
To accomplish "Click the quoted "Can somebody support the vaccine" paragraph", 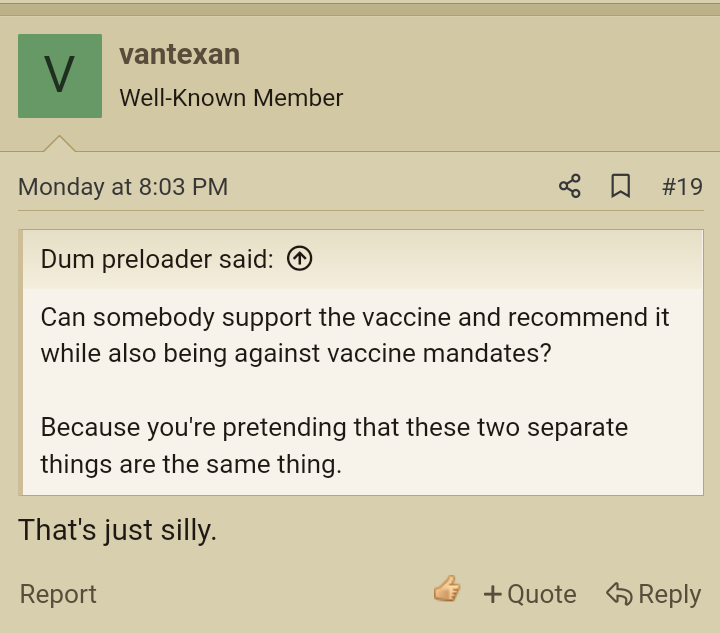I will point(354,335).
